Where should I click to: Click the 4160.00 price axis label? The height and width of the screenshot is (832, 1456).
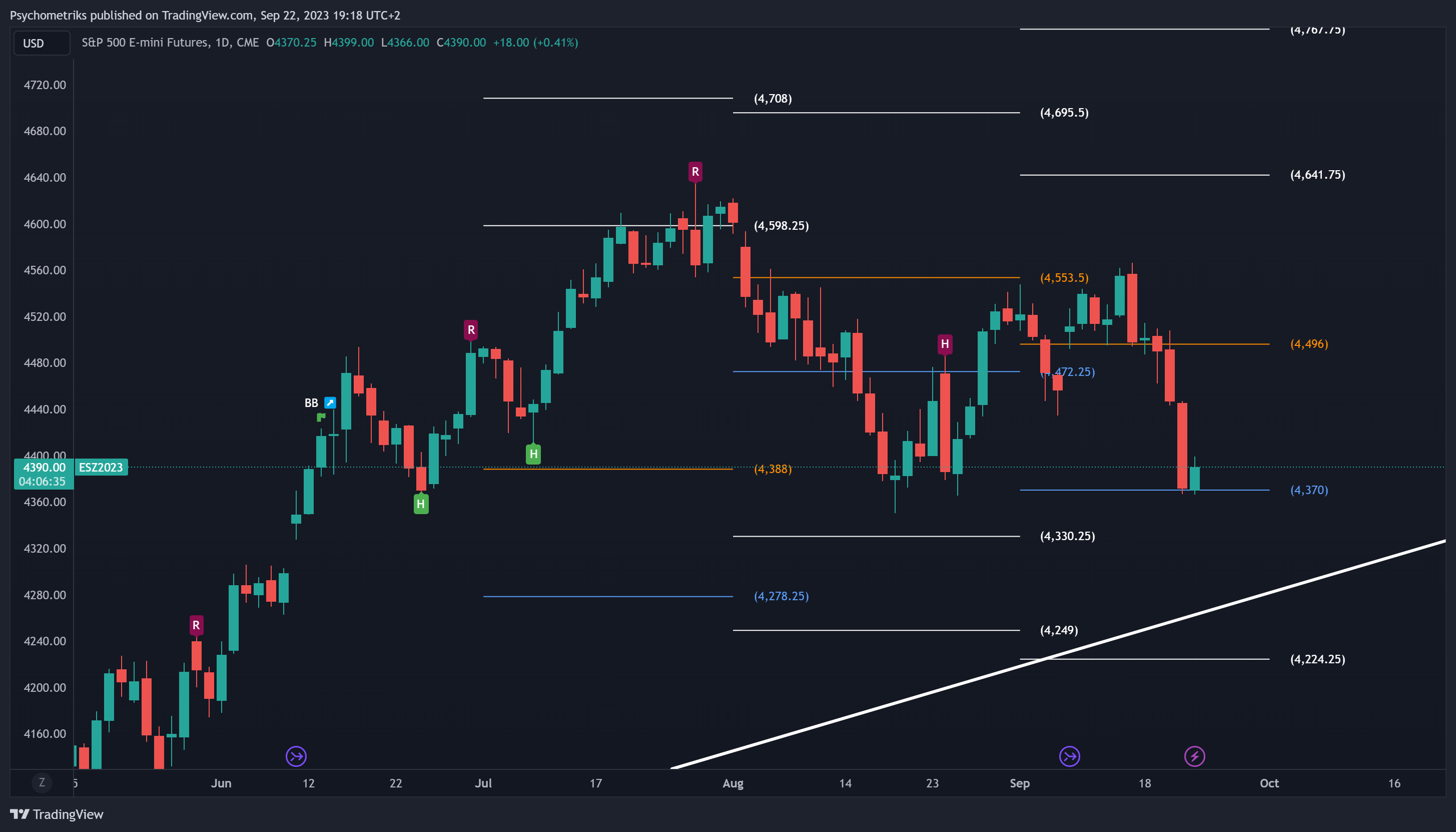tap(45, 734)
